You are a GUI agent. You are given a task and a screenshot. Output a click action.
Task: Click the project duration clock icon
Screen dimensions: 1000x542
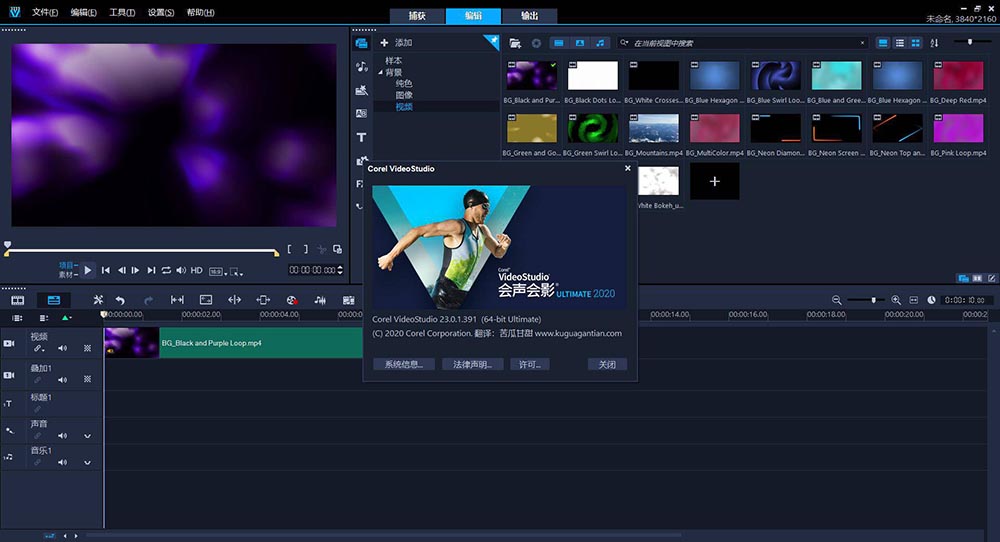click(931, 300)
